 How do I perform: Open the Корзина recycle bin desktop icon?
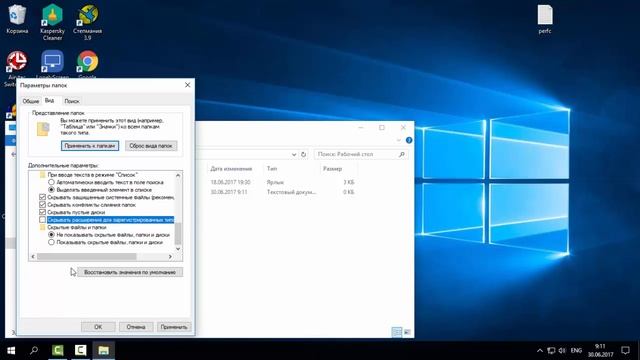click(x=17, y=19)
